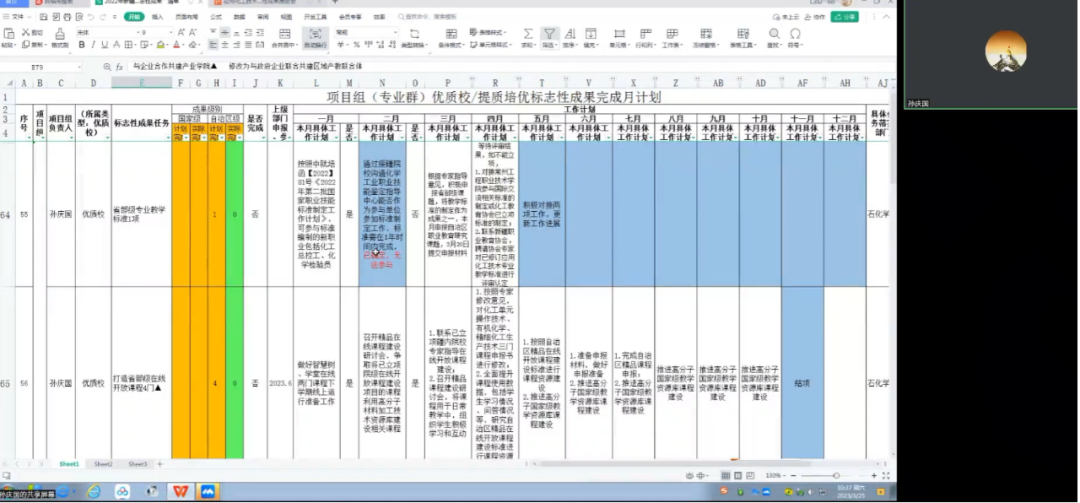Click the save icon in the quick access bar
This screenshot has height=503, width=1080.
tap(44, 17)
